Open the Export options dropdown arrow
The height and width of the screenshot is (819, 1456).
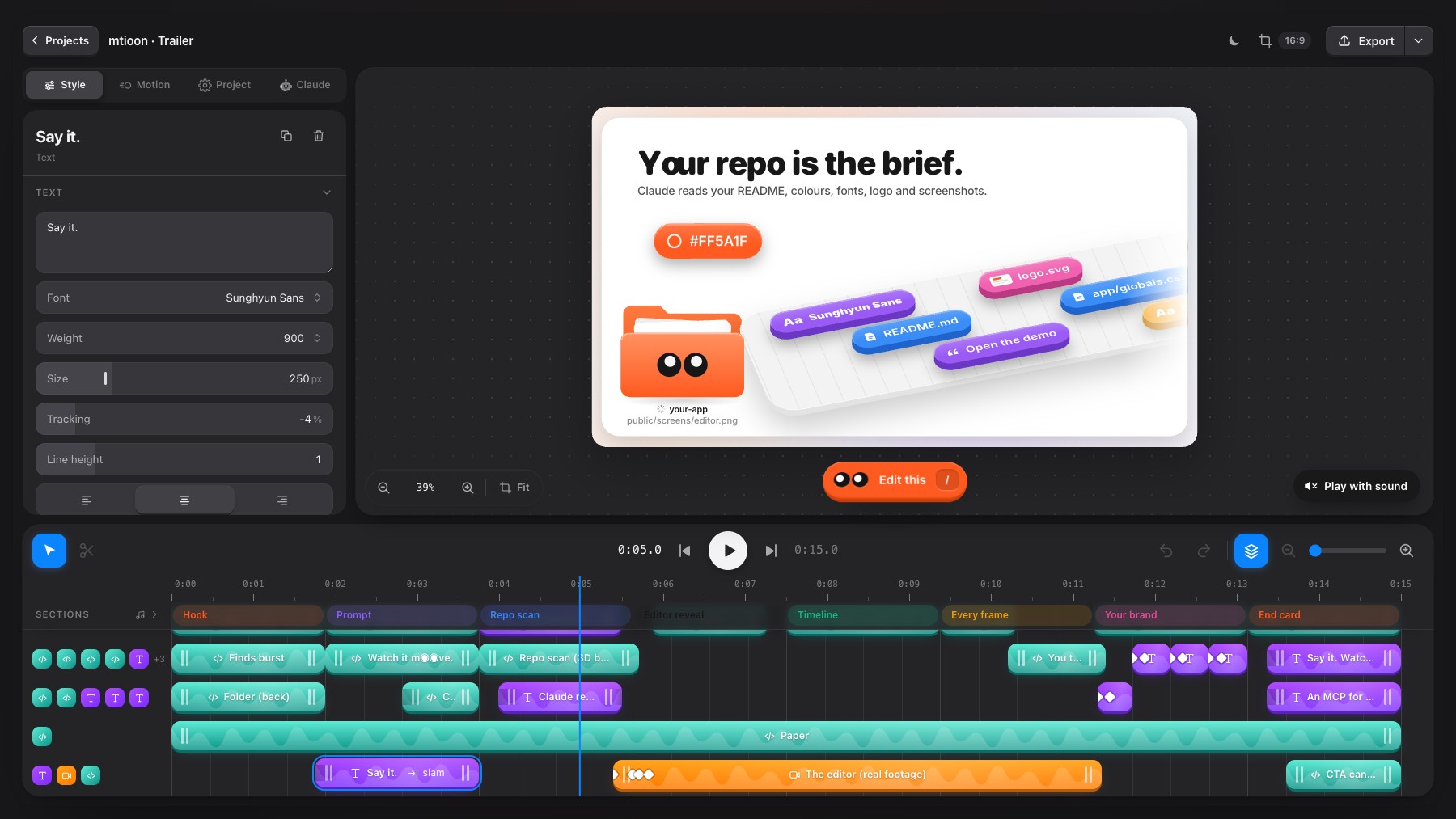click(x=1419, y=40)
